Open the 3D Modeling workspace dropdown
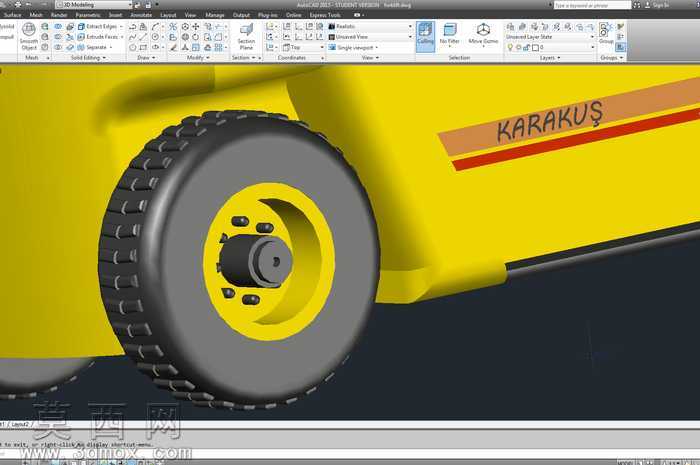 (94, 5)
